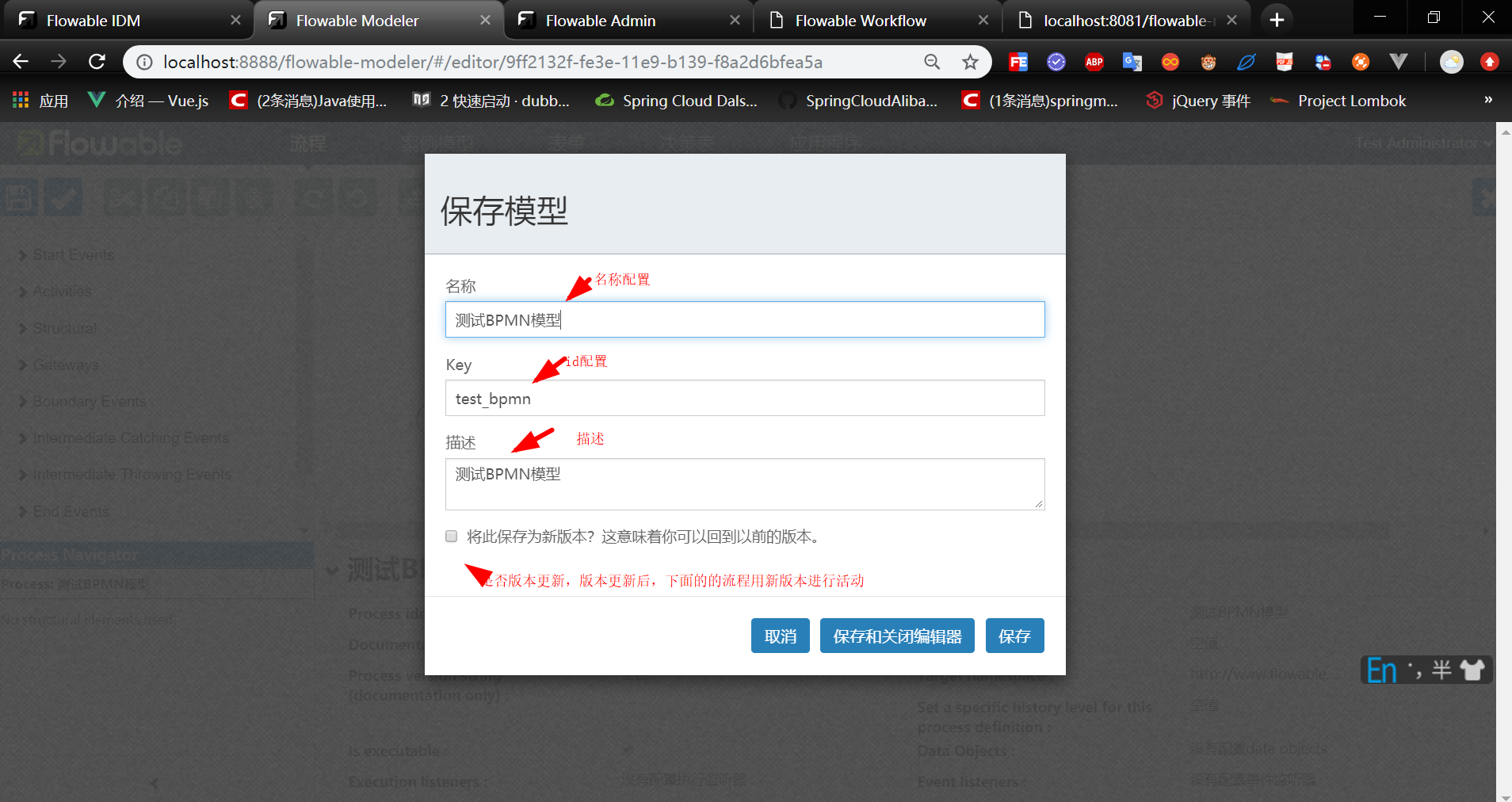The height and width of the screenshot is (802, 1512).
Task: Select the Flowable Modeler tab
Action: 378,21
